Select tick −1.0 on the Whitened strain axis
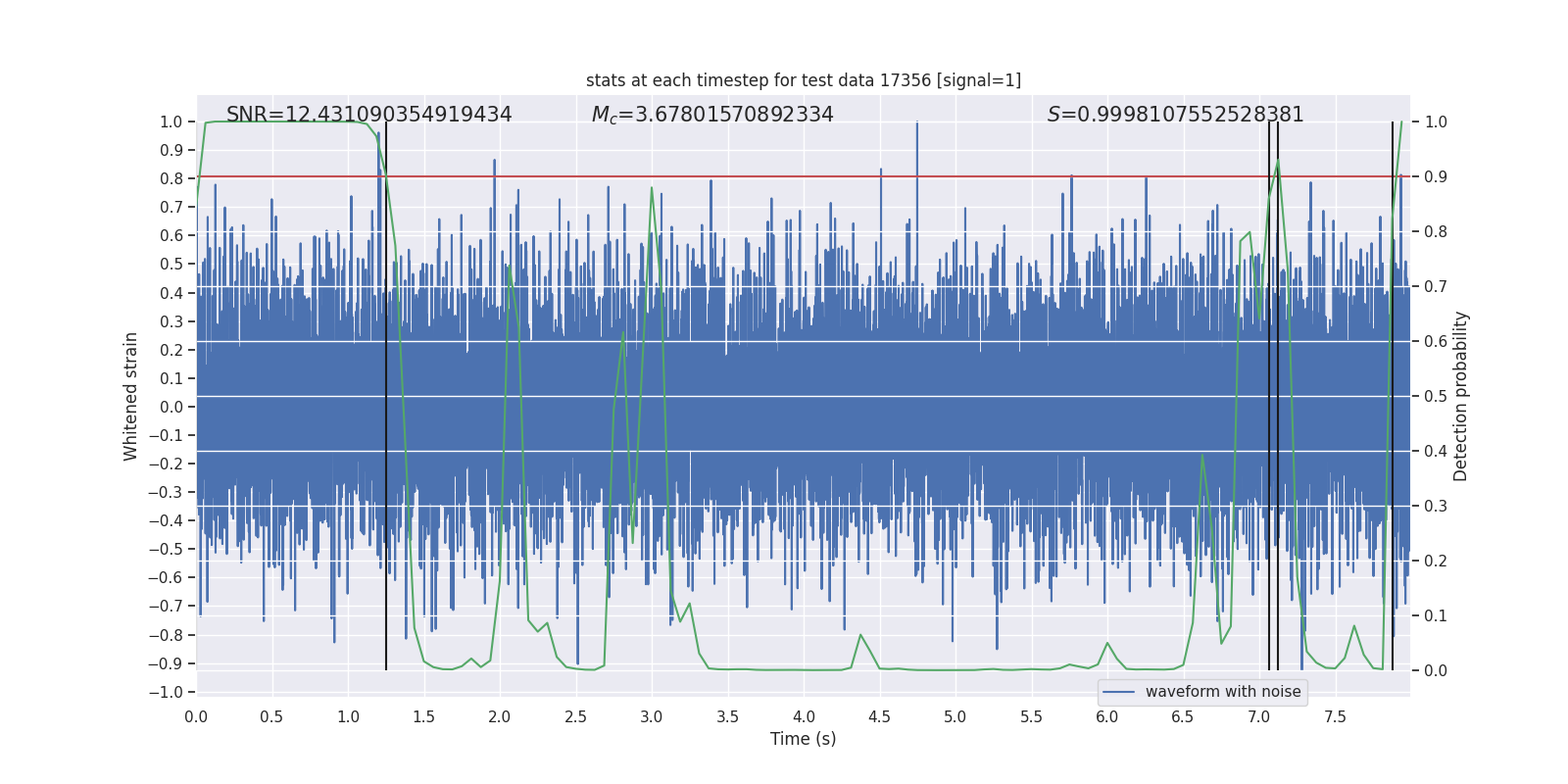This screenshot has width=1568, height=784. click(x=166, y=692)
